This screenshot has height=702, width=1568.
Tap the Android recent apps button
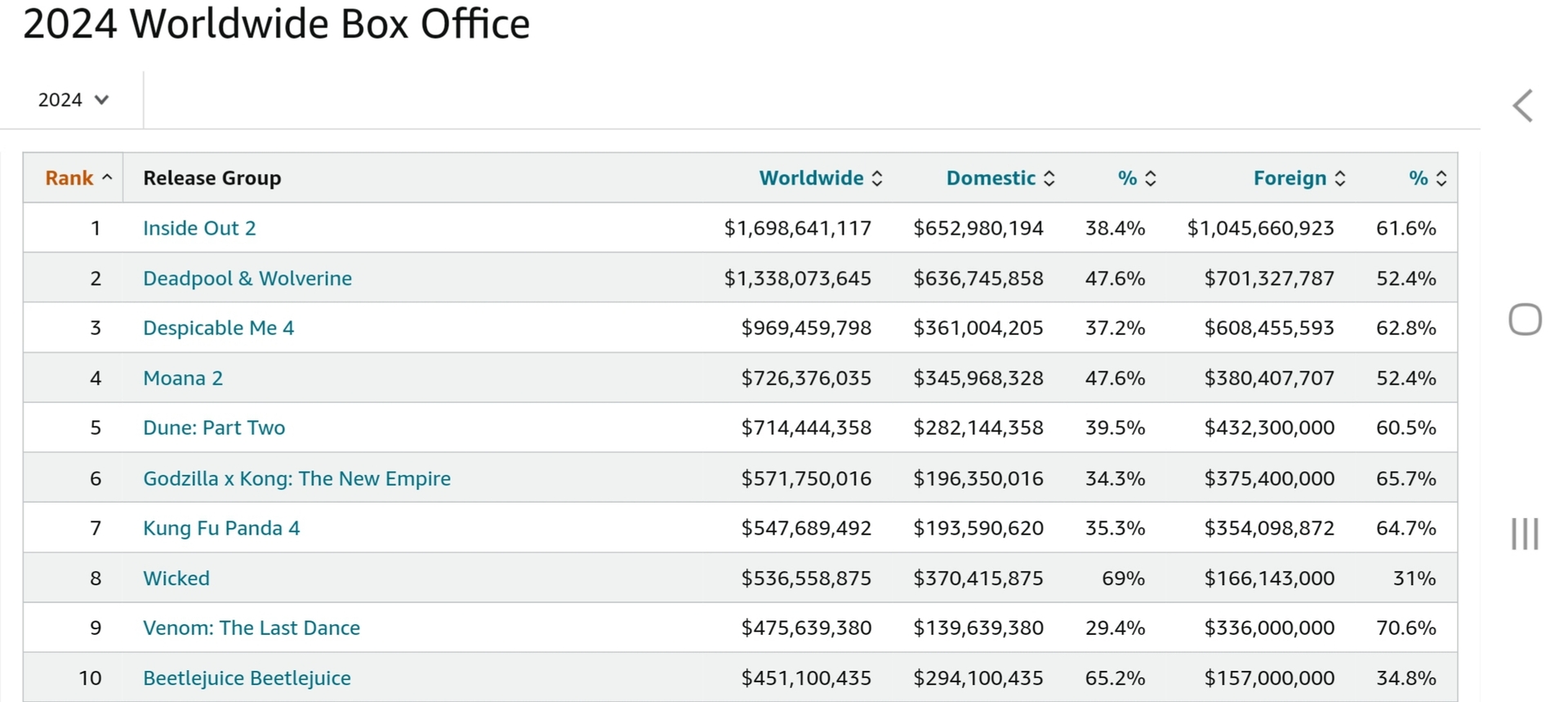[x=1525, y=534]
